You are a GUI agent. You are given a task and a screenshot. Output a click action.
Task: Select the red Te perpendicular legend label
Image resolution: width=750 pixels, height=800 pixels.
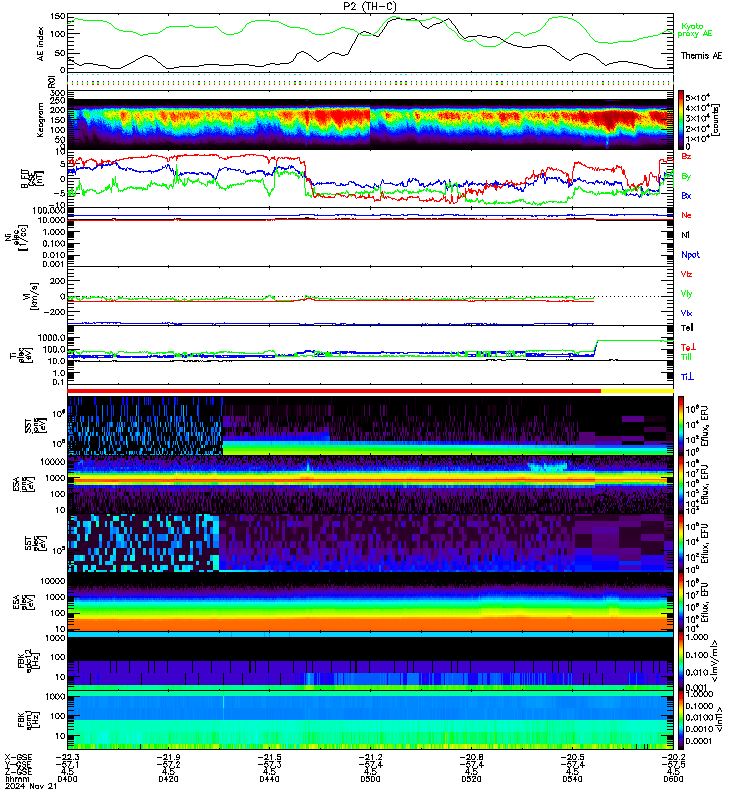[688, 347]
